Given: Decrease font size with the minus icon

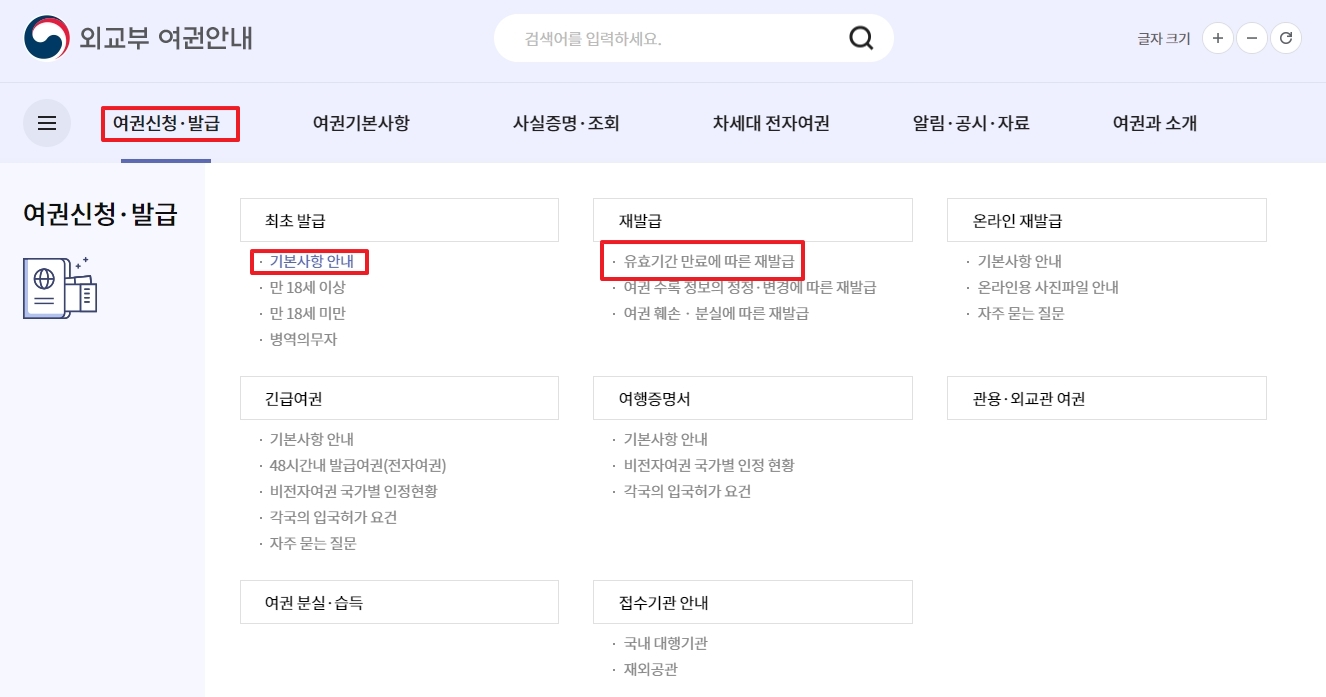Looking at the screenshot, I should (x=1252, y=38).
